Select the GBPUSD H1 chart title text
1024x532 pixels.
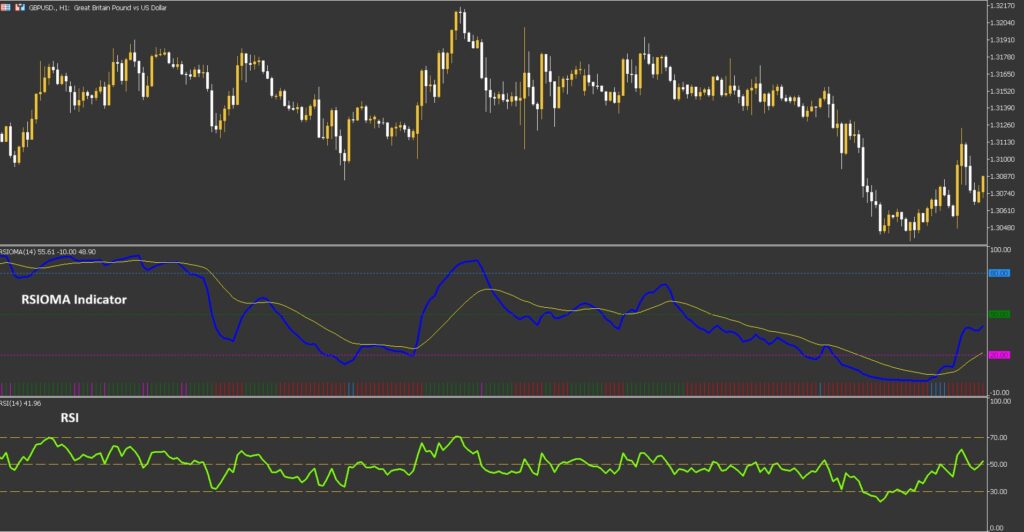99,6
